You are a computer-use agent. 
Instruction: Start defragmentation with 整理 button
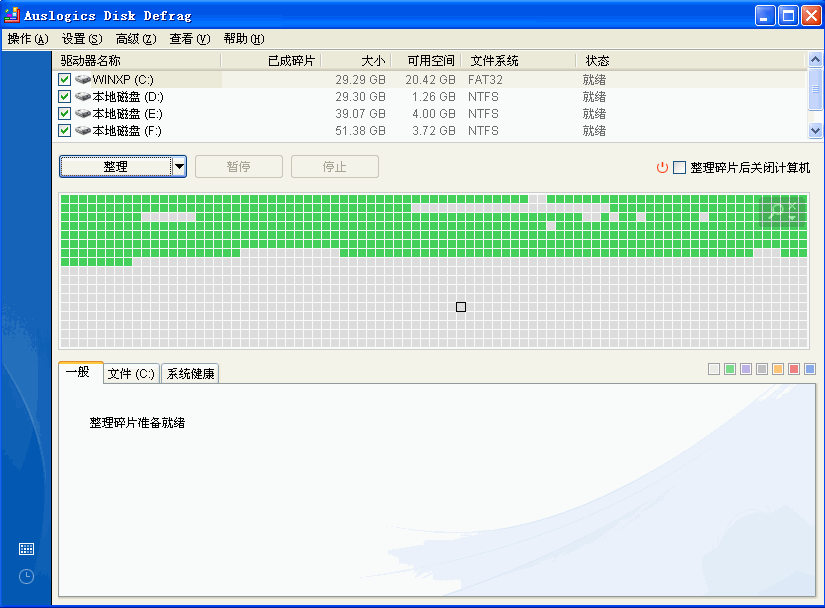[x=116, y=167]
